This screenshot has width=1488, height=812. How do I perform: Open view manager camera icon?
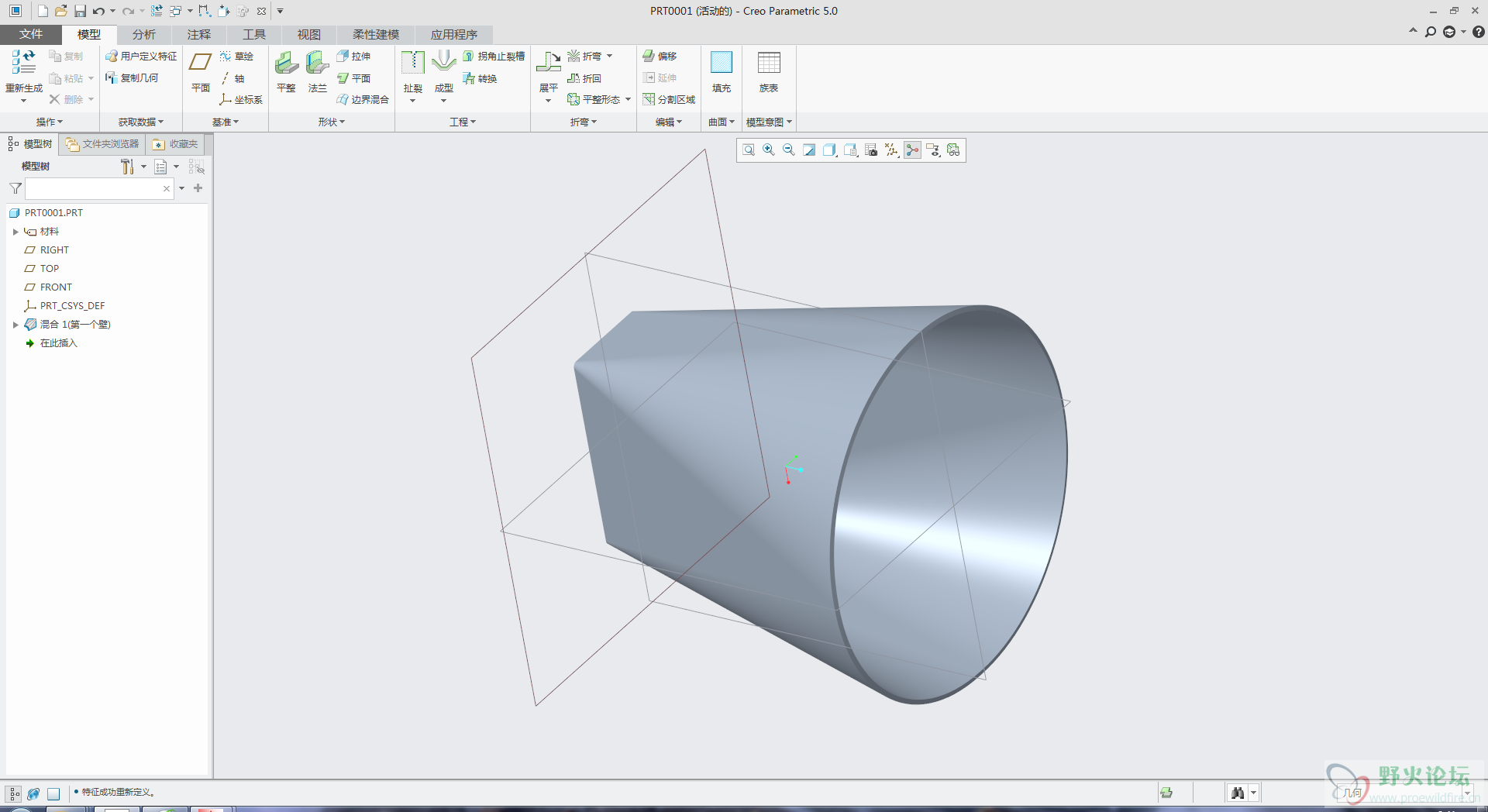click(871, 150)
